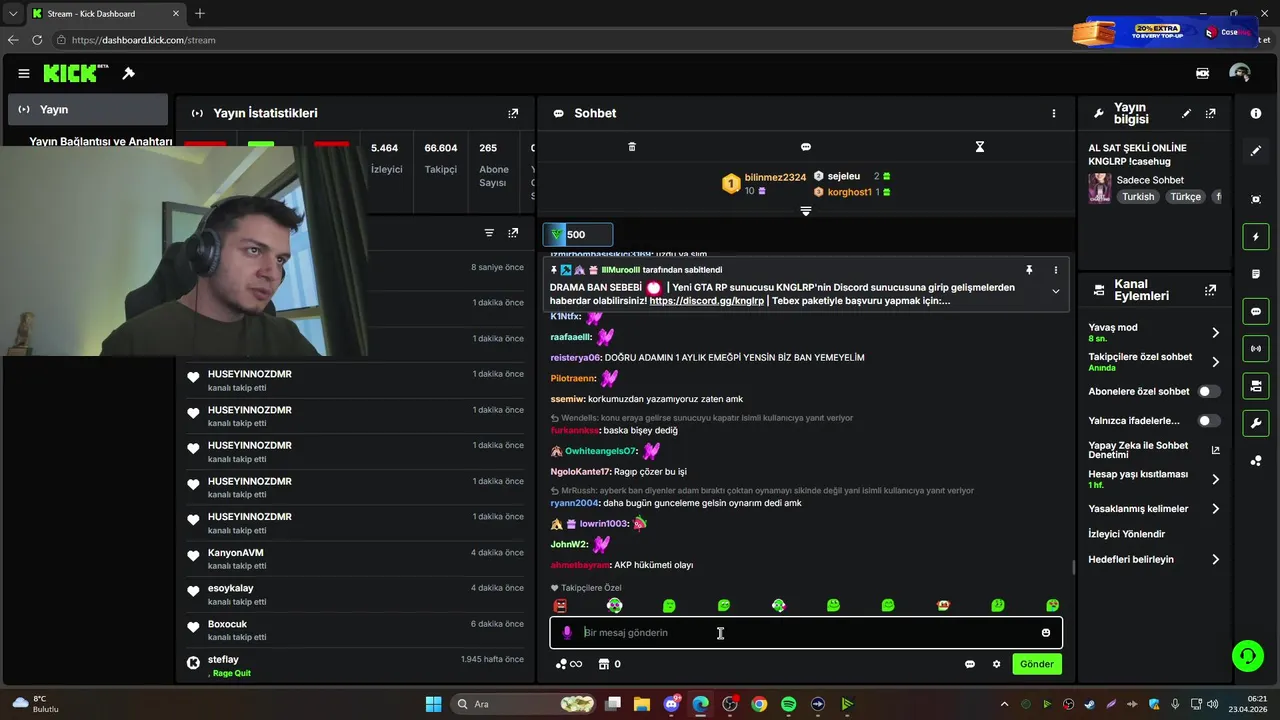Click İzleyici Yönlendir option
1280x720 pixels.
pos(1127,534)
